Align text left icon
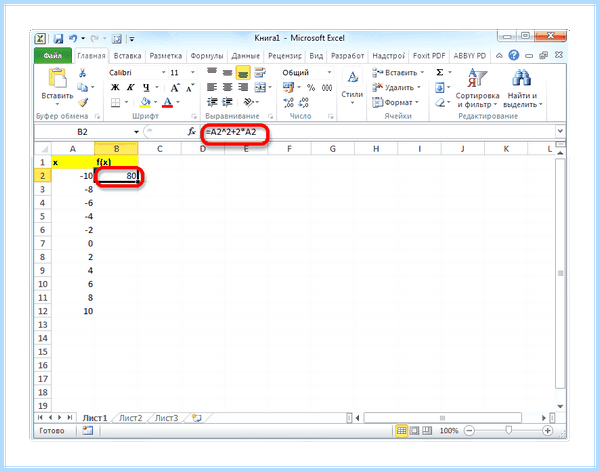Viewport: 600px width, 472px height. (x=212, y=87)
